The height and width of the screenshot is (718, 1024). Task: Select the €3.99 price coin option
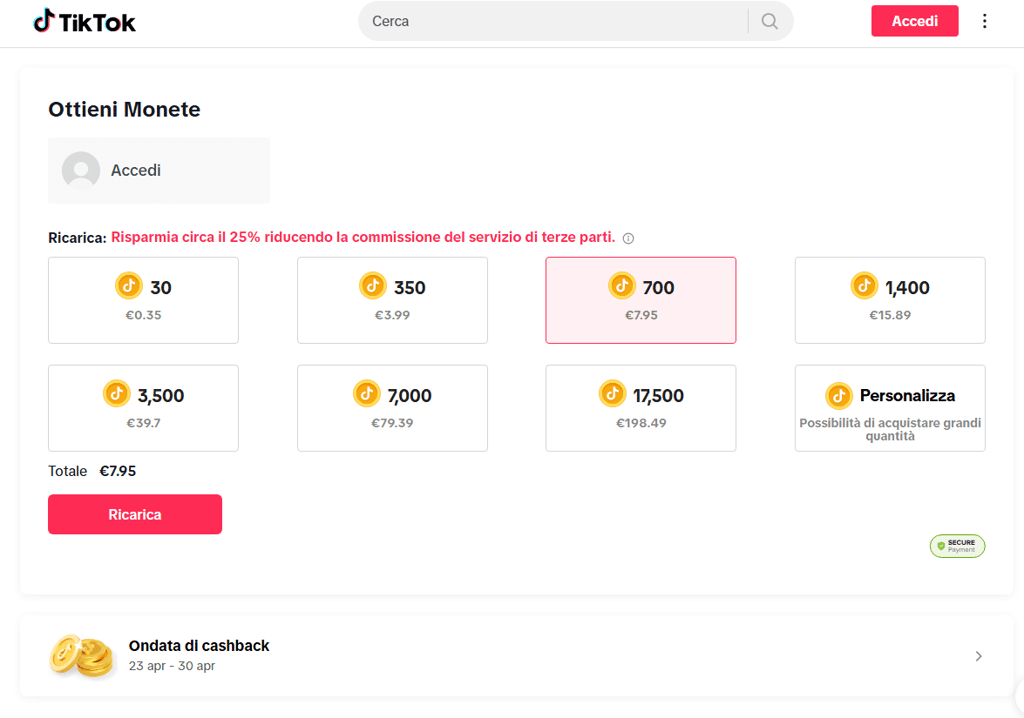[392, 300]
